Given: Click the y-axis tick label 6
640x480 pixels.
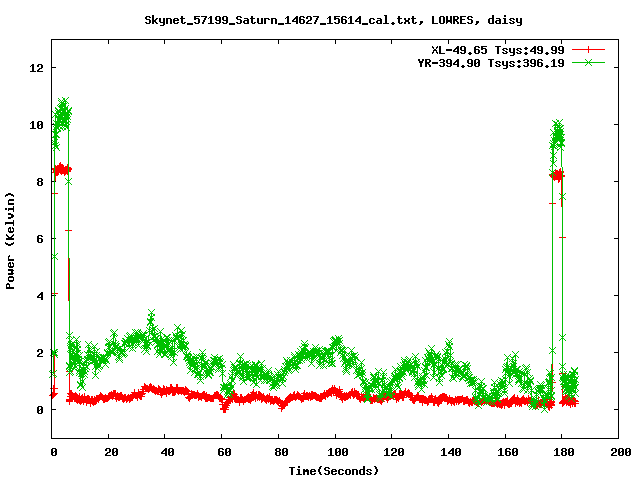Looking at the screenshot, I should (40, 239).
